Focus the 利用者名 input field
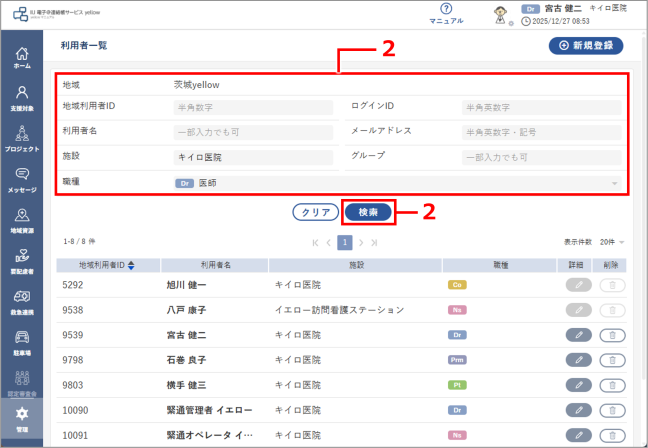648x448 pixels. click(252, 131)
